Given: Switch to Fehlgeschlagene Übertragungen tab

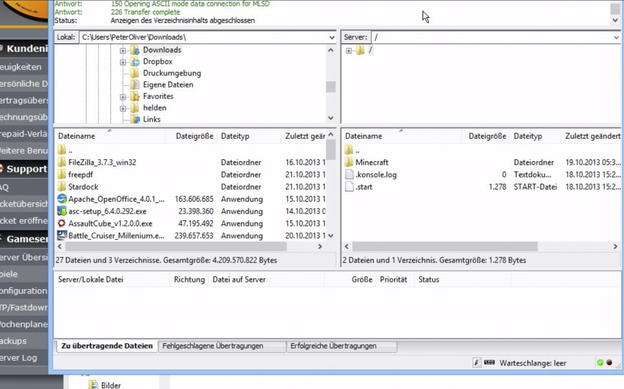Looking at the screenshot, I should click(x=222, y=346).
